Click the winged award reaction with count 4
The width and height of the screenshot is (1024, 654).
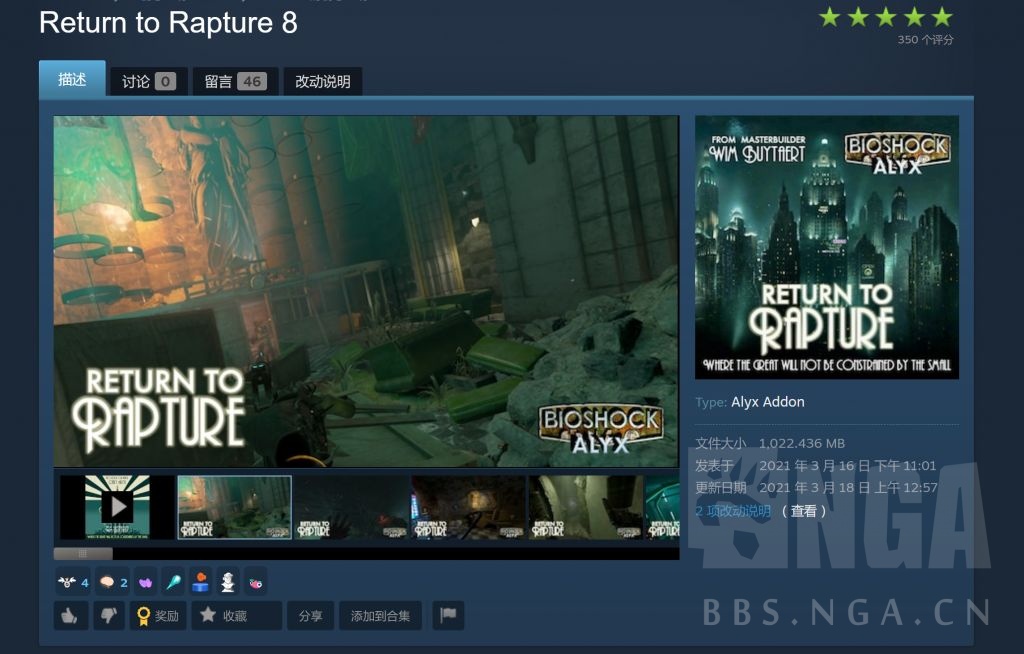point(73,582)
